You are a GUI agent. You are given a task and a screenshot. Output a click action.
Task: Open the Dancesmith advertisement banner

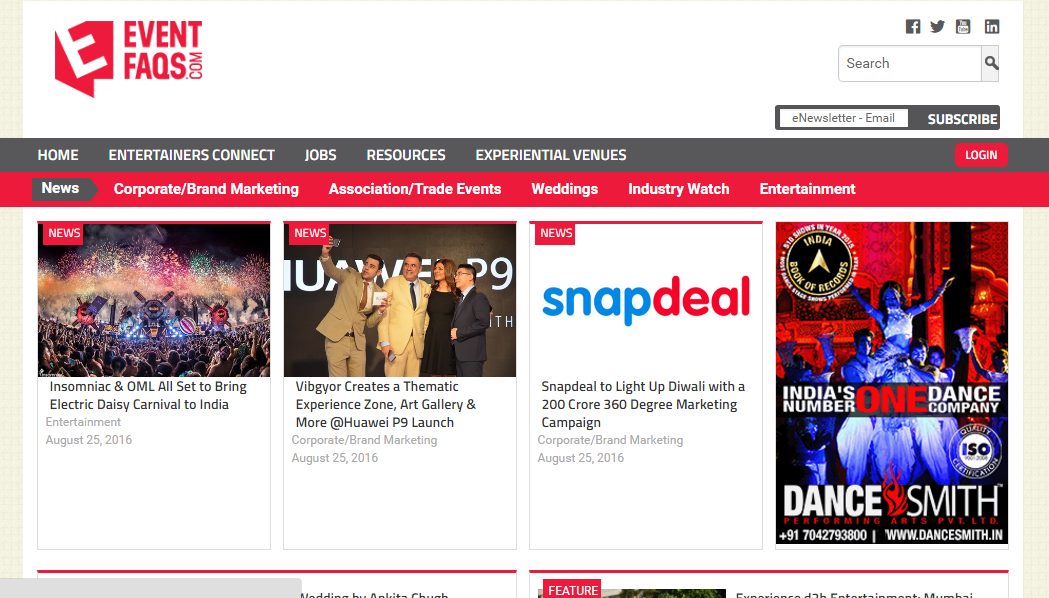[x=892, y=383]
